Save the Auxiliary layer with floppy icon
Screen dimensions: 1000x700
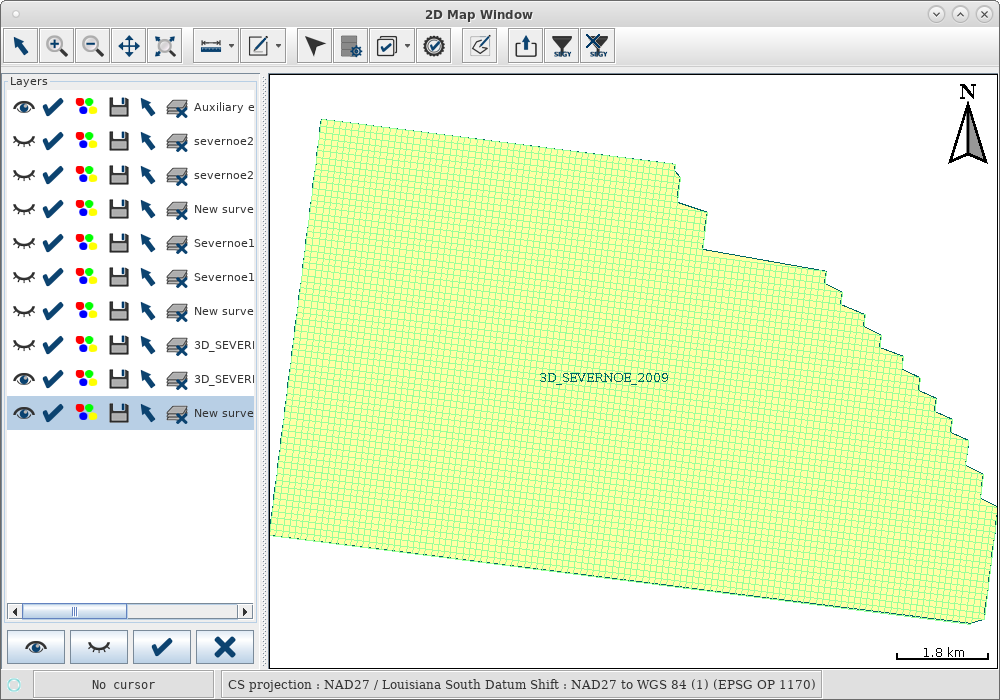tap(119, 107)
